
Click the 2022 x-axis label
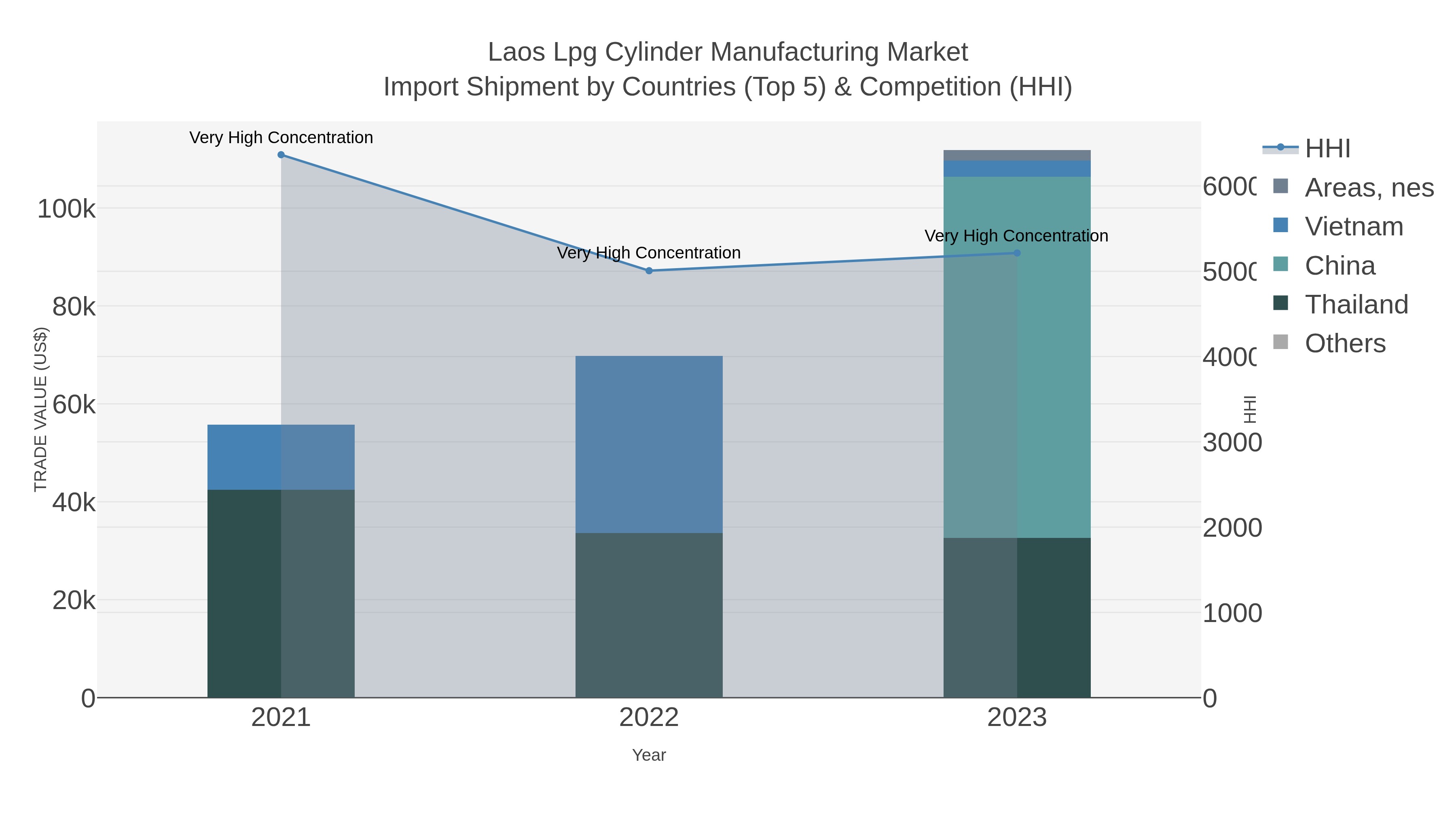pyautogui.click(x=649, y=718)
